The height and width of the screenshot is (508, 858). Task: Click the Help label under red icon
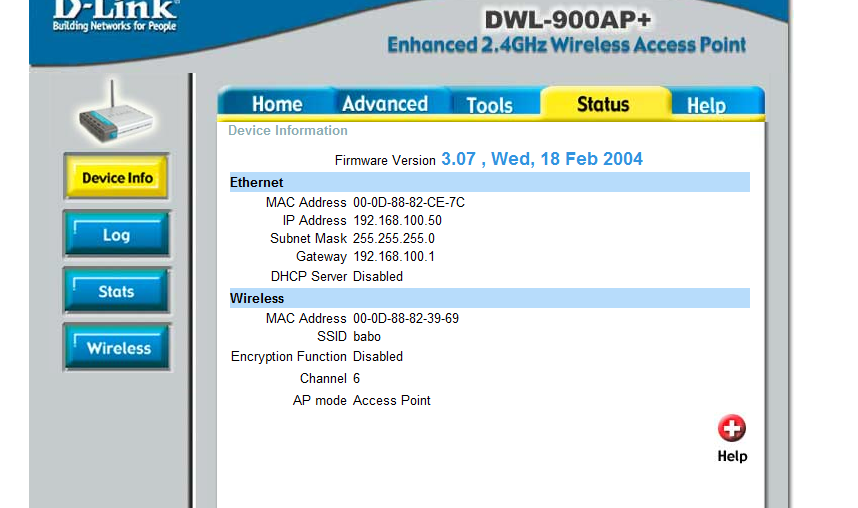(x=732, y=456)
